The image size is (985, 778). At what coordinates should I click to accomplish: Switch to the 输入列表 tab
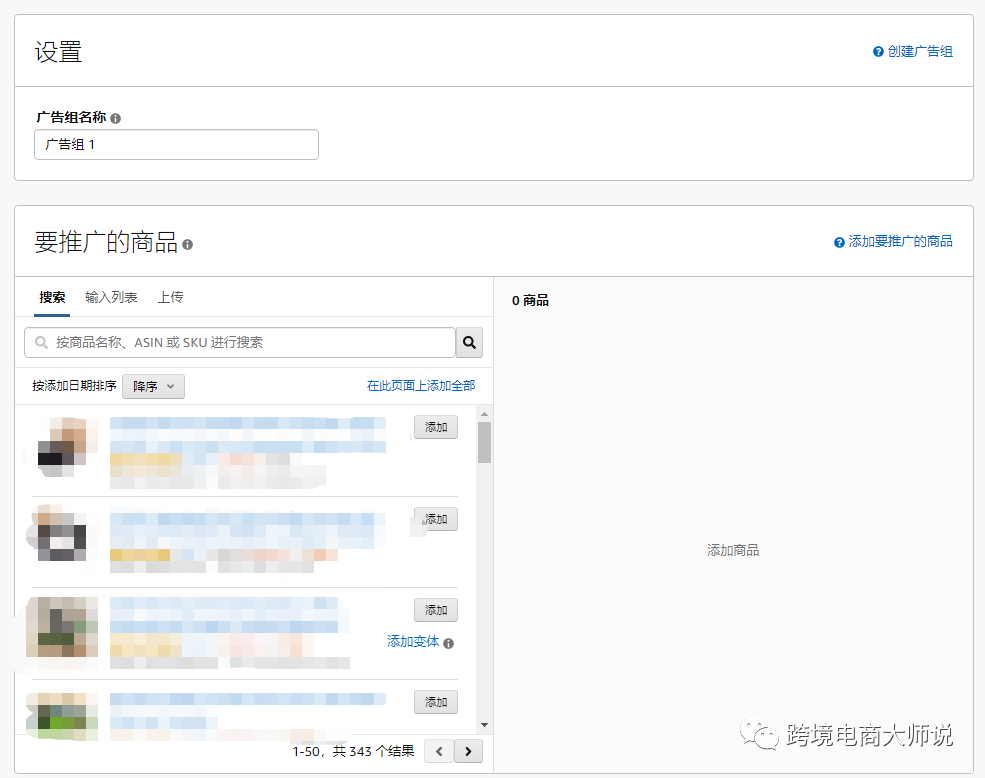pyautogui.click(x=111, y=297)
